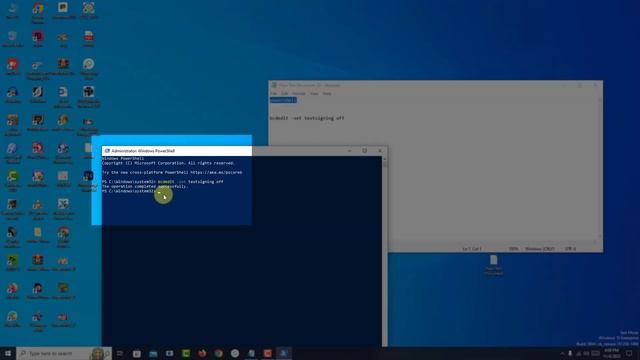640x360 pixels.
Task: Open the Format menu in Notepad
Action: click(x=298, y=93)
